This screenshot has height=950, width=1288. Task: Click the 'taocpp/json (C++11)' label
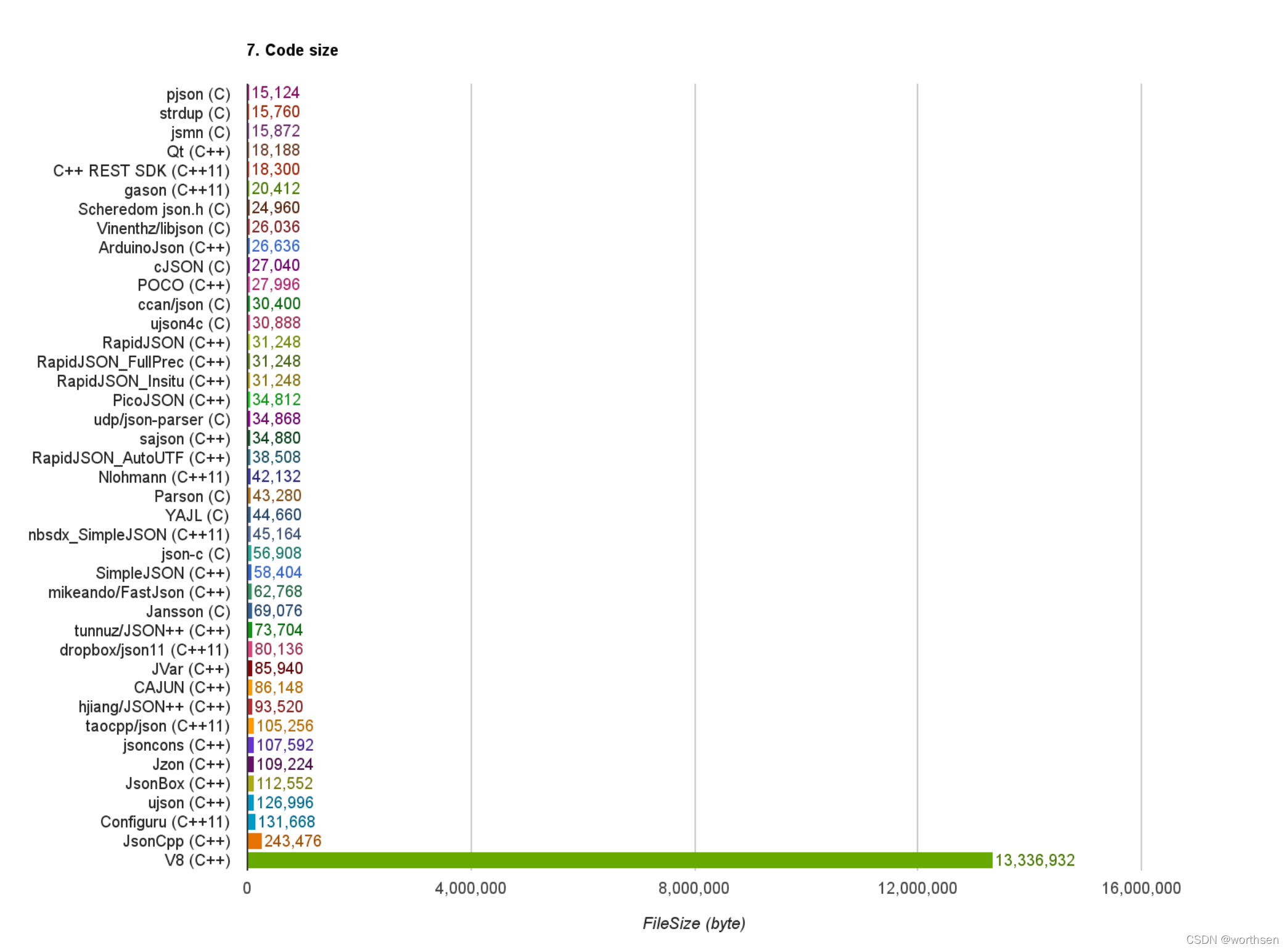[157, 726]
